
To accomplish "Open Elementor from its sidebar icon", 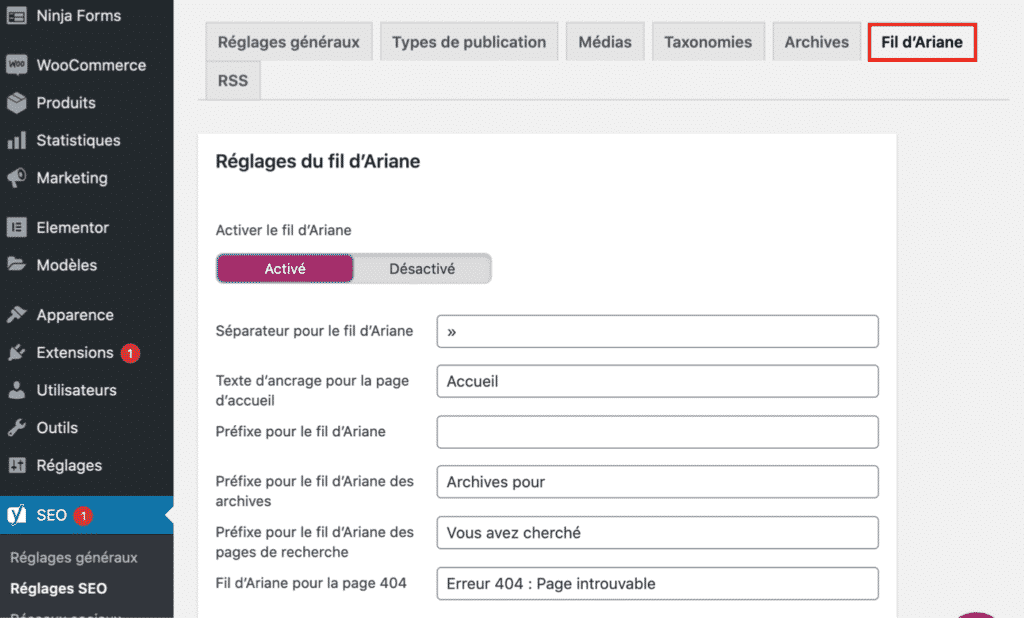I will 16,227.
